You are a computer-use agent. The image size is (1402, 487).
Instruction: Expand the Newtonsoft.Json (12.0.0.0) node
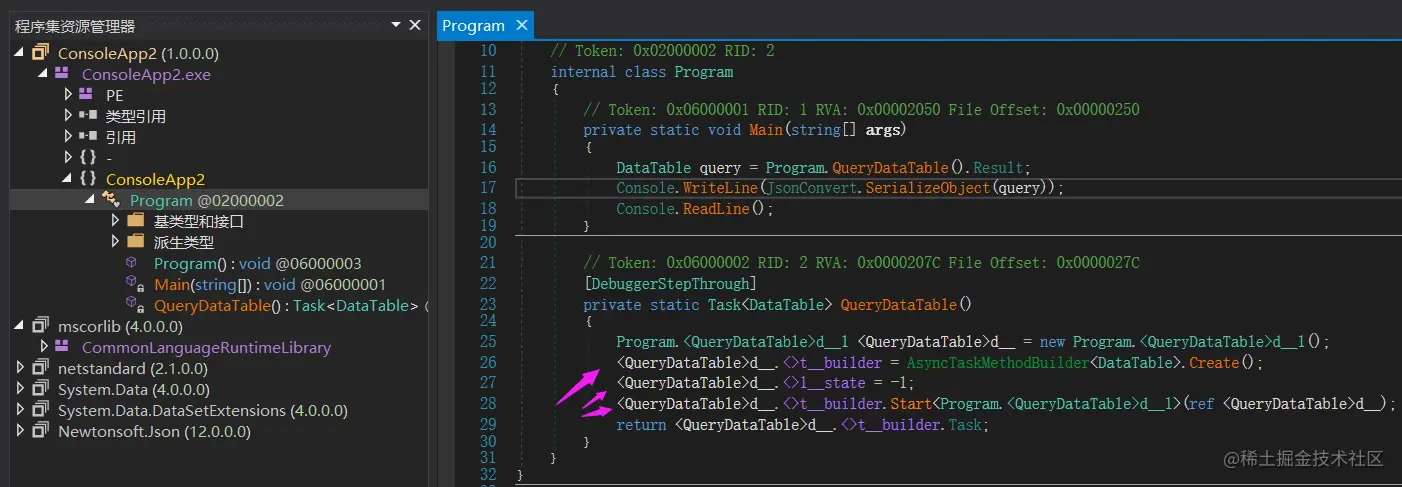click(x=22, y=431)
